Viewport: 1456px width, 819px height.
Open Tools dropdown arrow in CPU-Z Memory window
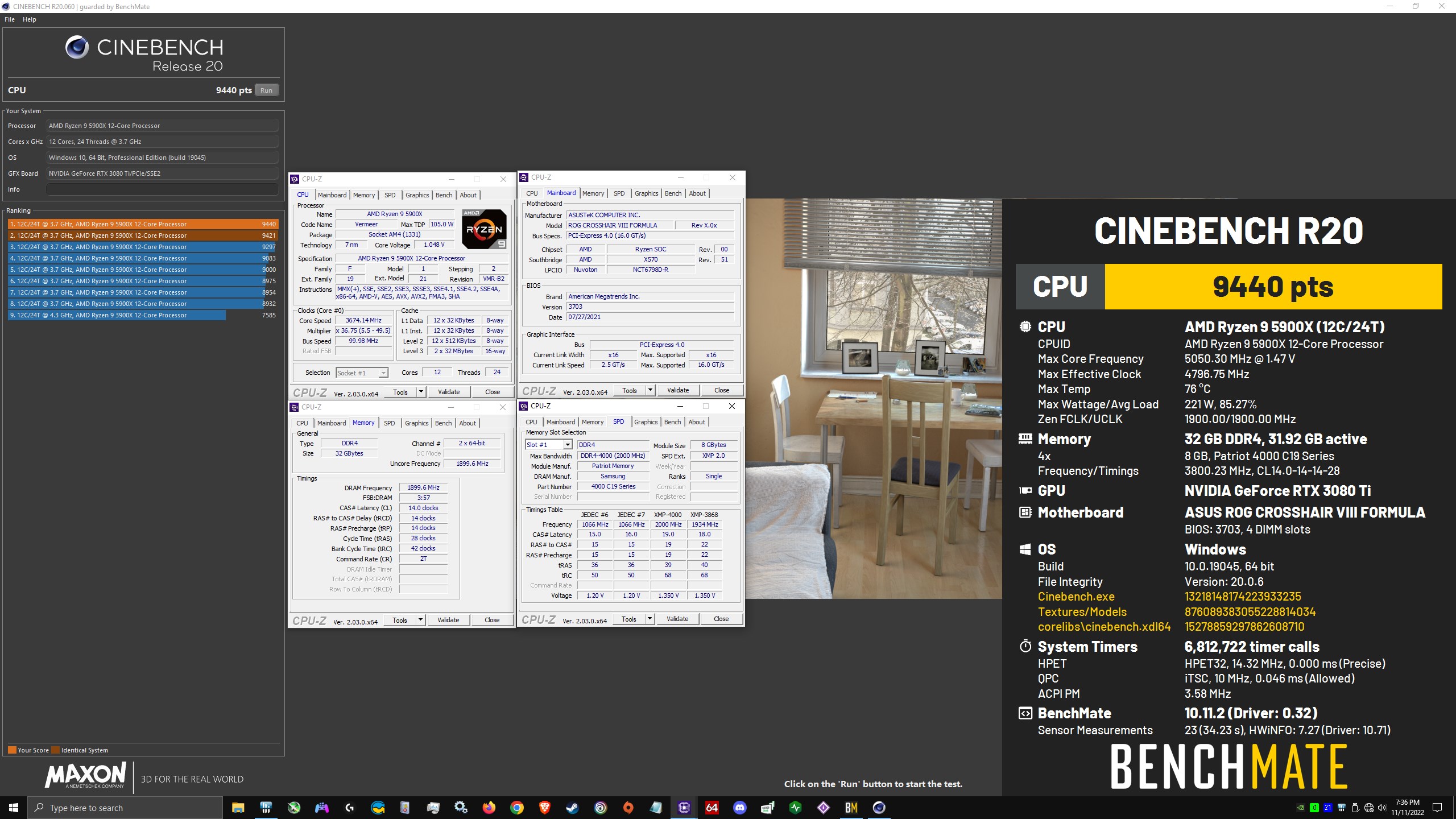point(420,620)
